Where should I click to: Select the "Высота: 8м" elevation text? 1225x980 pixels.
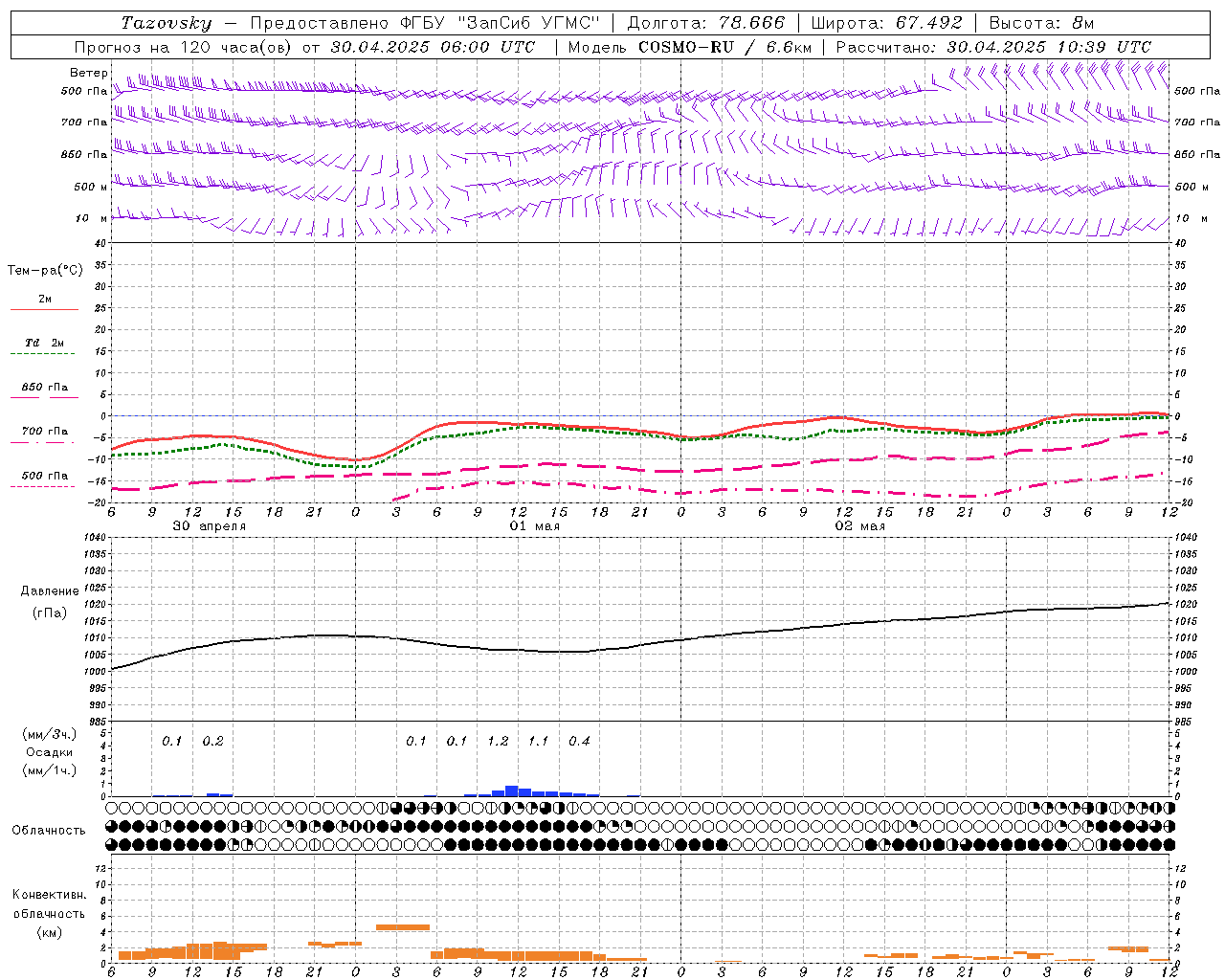(x=1041, y=23)
